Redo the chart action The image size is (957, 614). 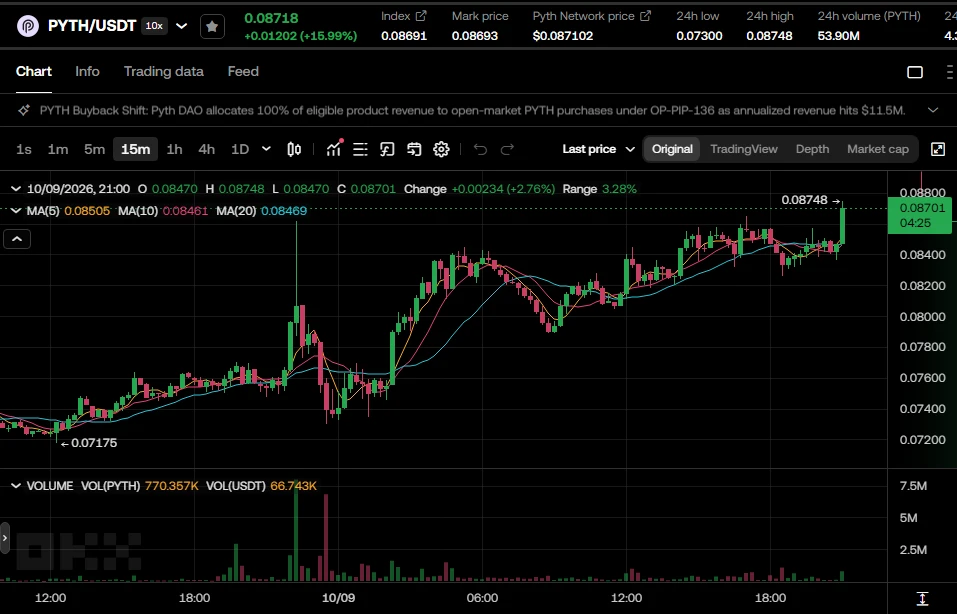point(507,149)
